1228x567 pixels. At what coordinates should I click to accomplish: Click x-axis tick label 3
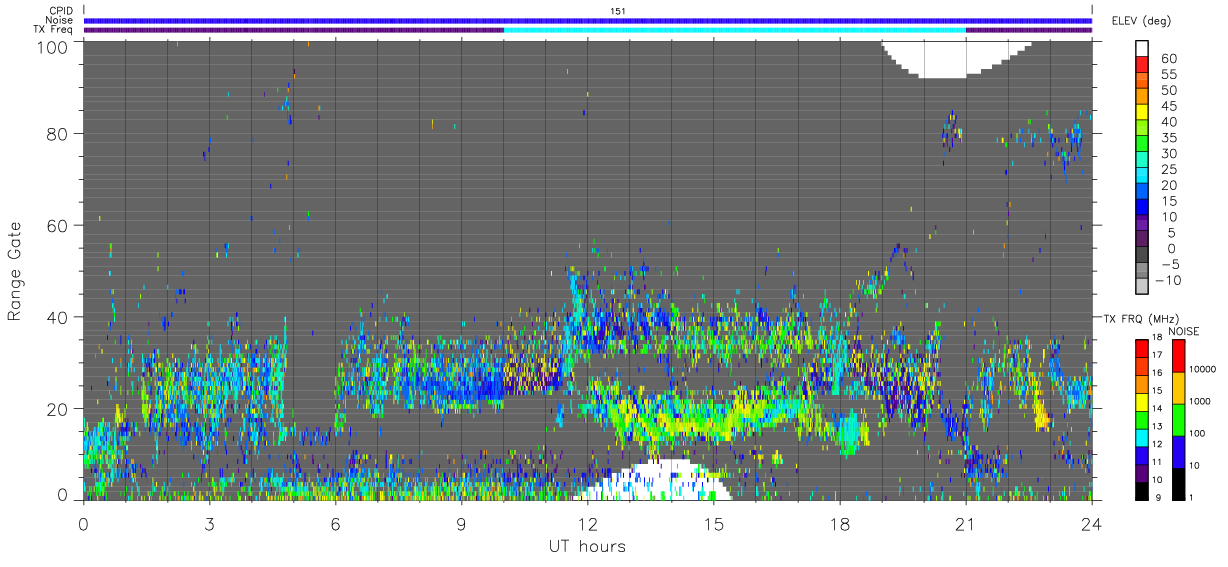(210, 523)
